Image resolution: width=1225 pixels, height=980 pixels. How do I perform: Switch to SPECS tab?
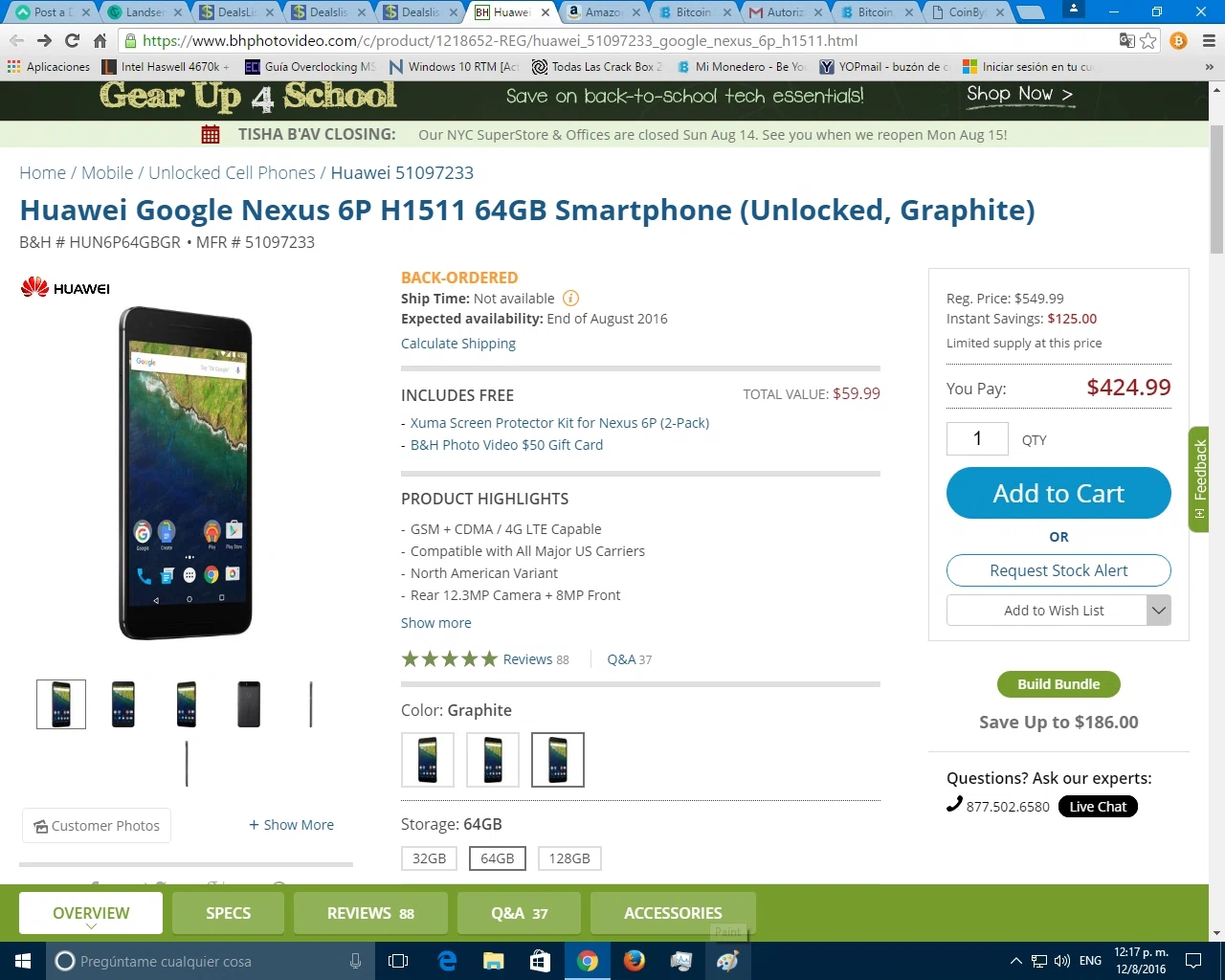tap(228, 913)
